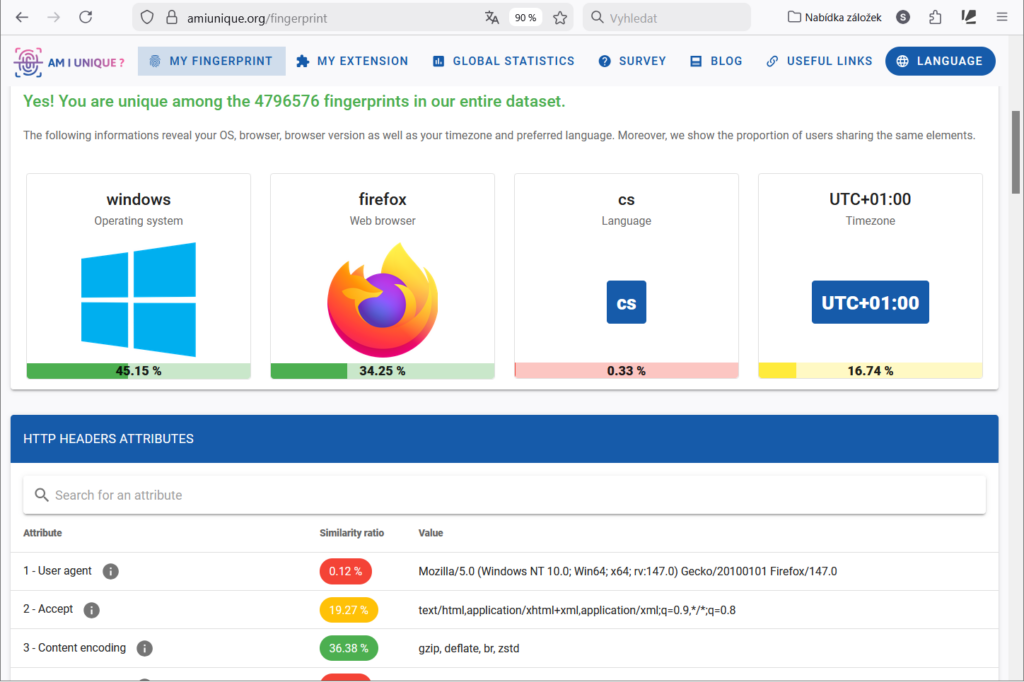1024x682 pixels.
Task: Click the Search for an attribute field
Action: [x=504, y=495]
